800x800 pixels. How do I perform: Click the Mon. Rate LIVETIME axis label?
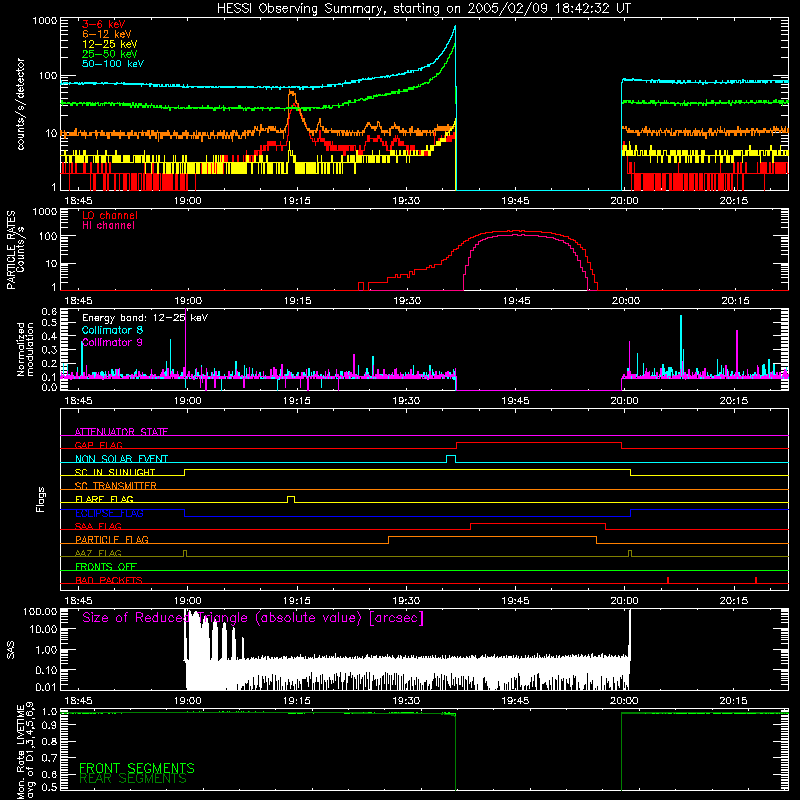(x=25, y=751)
